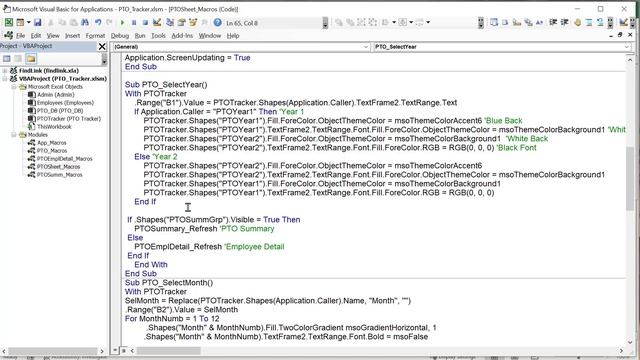The width and height of the screenshot is (640, 360).
Task: Click the List Properties/Methods icon
Action: tap(494, 22)
